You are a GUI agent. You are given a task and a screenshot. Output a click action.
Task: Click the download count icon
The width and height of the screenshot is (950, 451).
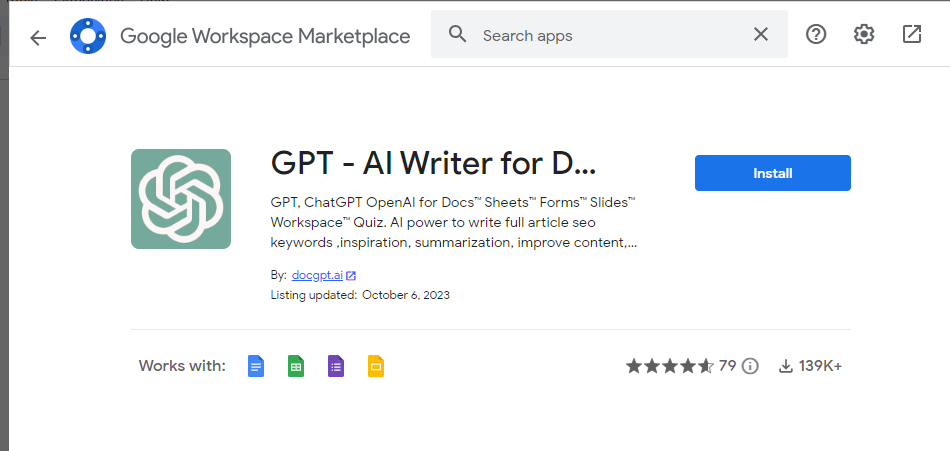coord(785,366)
